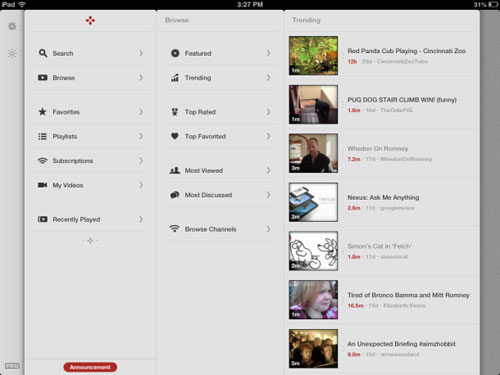Expand Subscriptions with its chevron

141,161
